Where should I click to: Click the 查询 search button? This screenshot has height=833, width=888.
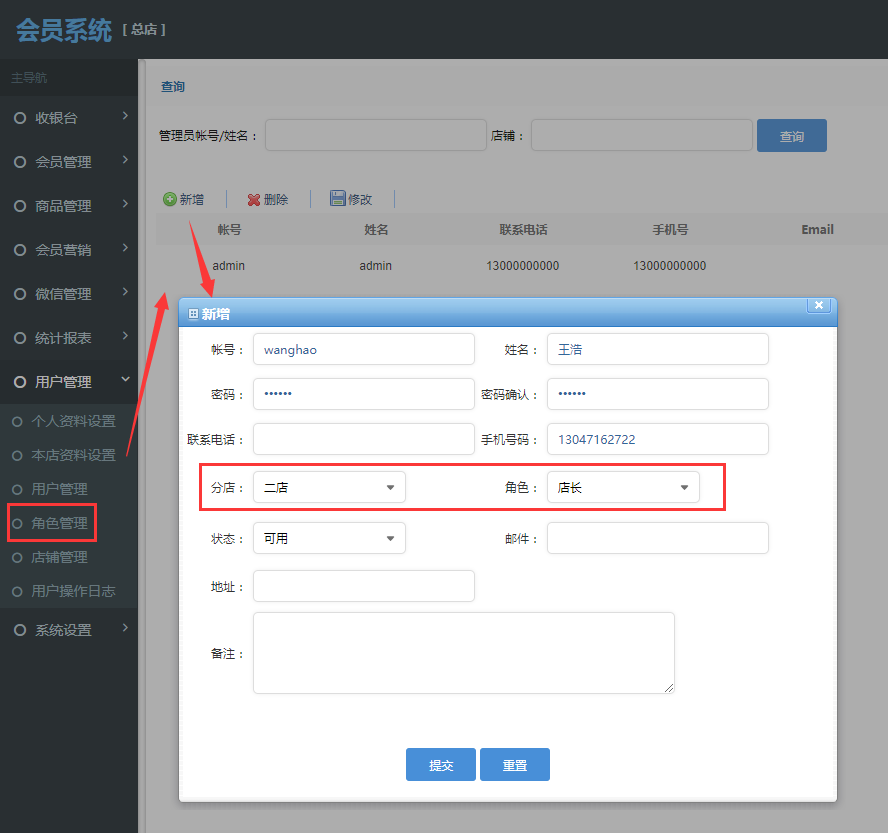click(791, 136)
